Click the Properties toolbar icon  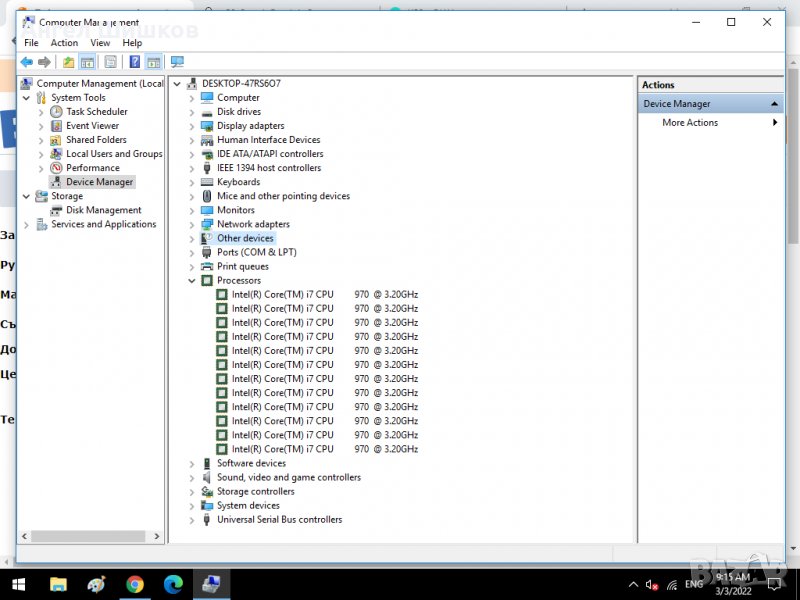(x=110, y=62)
